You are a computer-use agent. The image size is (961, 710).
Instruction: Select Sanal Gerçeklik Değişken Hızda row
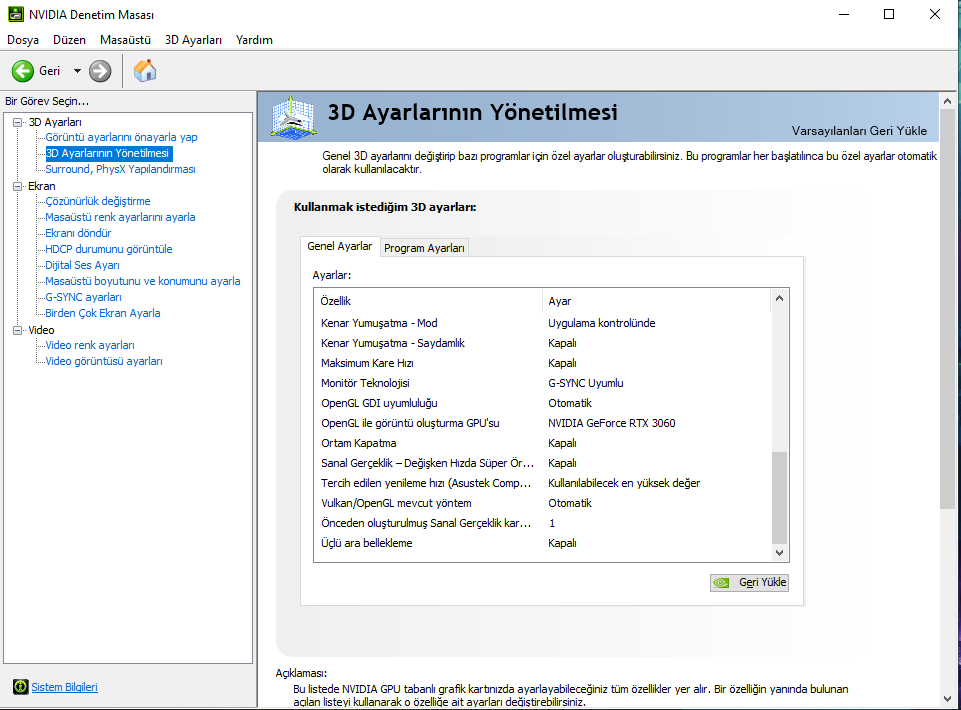click(x=542, y=463)
